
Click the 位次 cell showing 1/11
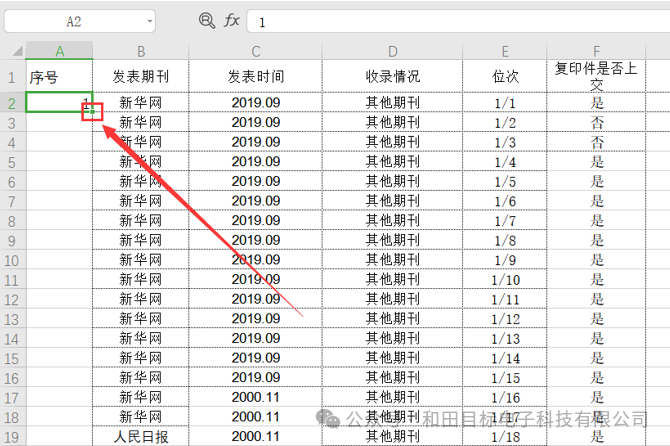tap(505, 299)
